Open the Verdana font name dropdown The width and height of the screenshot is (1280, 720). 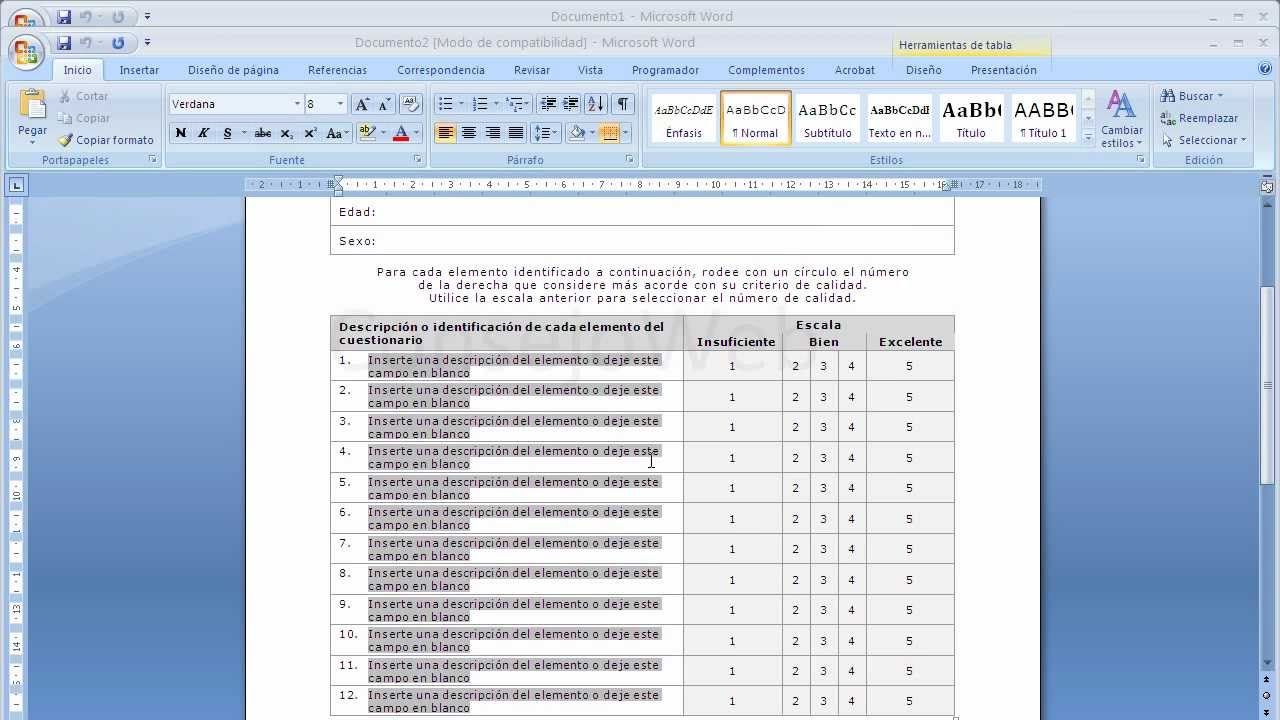(x=297, y=104)
